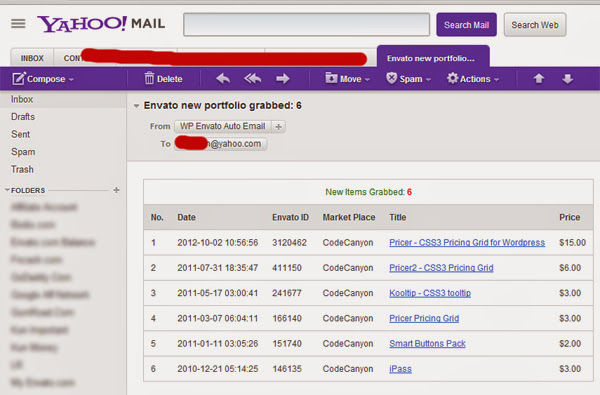Reply all using the double arrow icon
Image resolution: width=600 pixels, height=395 pixels.
[x=253, y=79]
